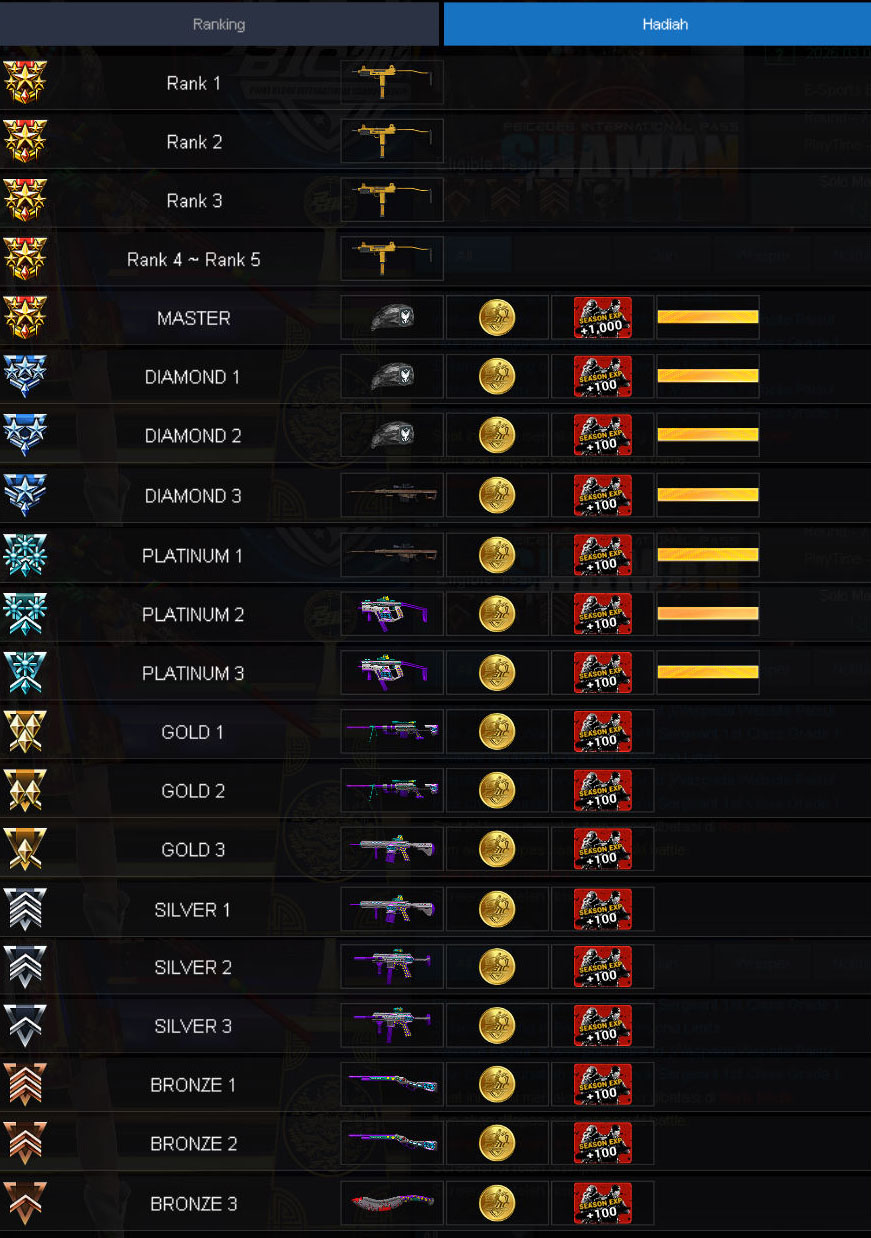Screen dimensions: 871x1238
Task: Click the purple SMG reward for PLATINUM 2
Action: pyautogui.click(x=392, y=614)
